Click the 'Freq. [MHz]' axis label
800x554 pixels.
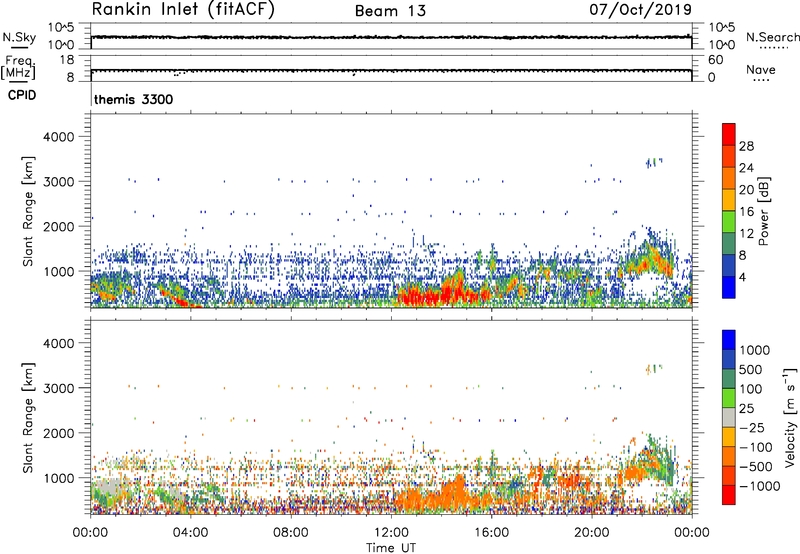coord(18,67)
